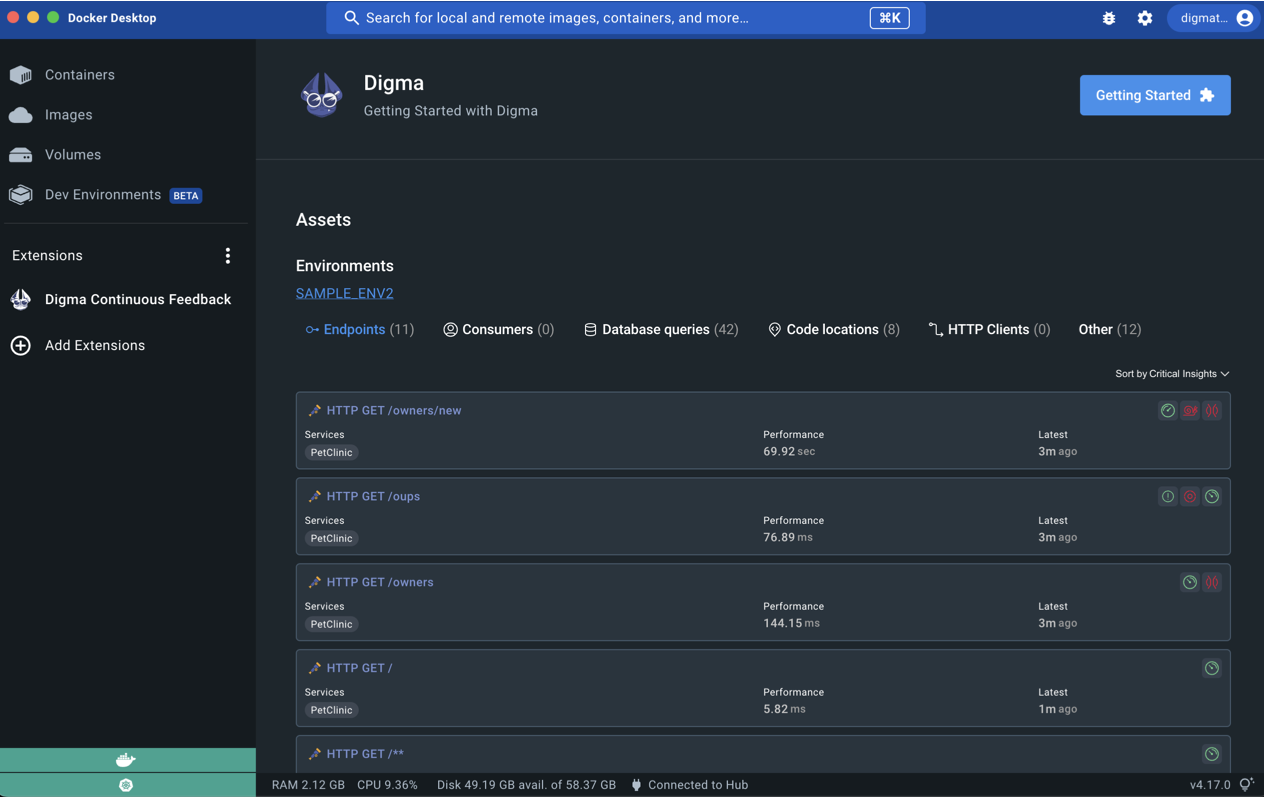Click the notification icon beside version v4.17.0
The width and height of the screenshot is (1265, 797).
1246,785
